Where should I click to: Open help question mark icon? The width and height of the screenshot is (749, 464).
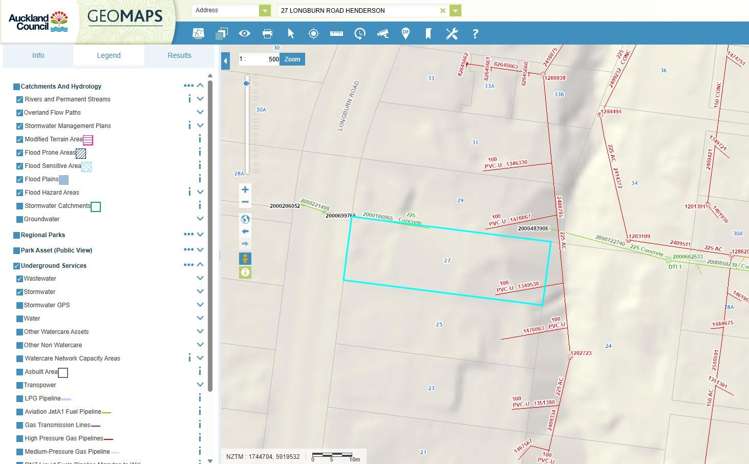pos(475,33)
